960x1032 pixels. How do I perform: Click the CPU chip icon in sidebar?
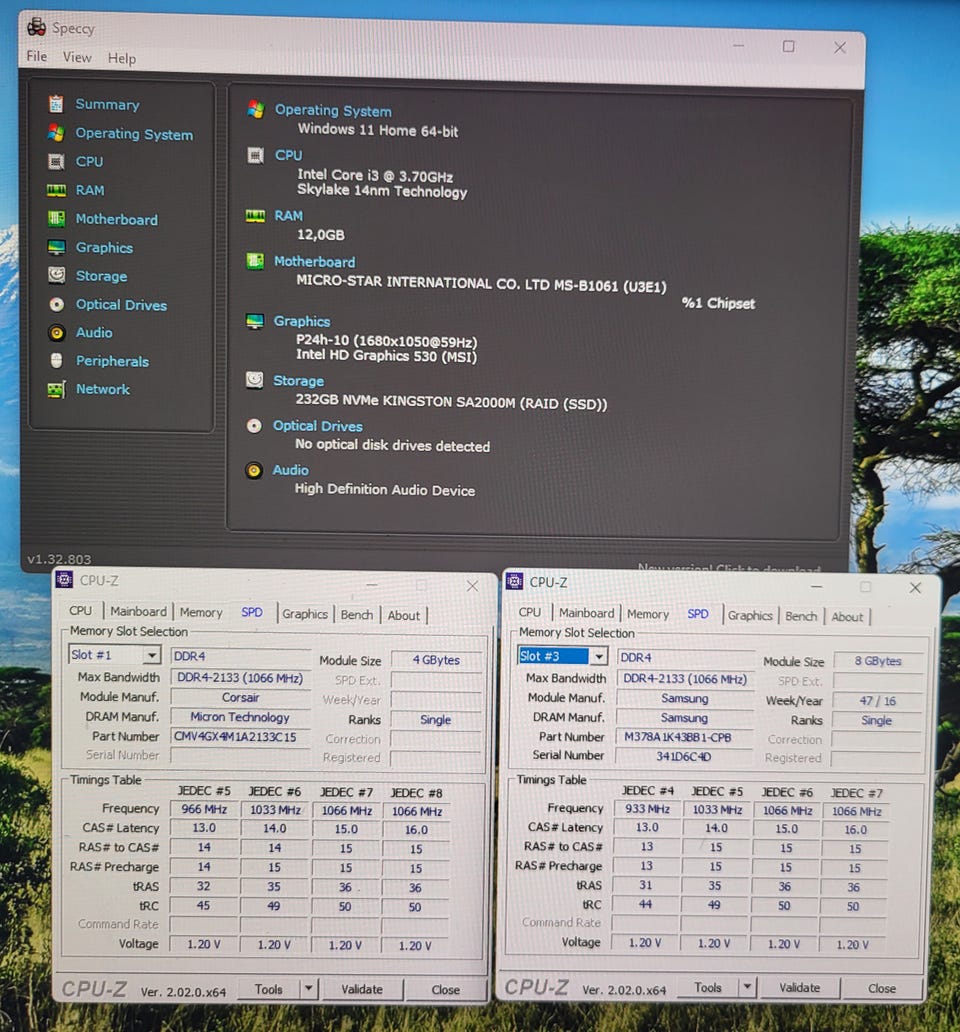point(56,161)
